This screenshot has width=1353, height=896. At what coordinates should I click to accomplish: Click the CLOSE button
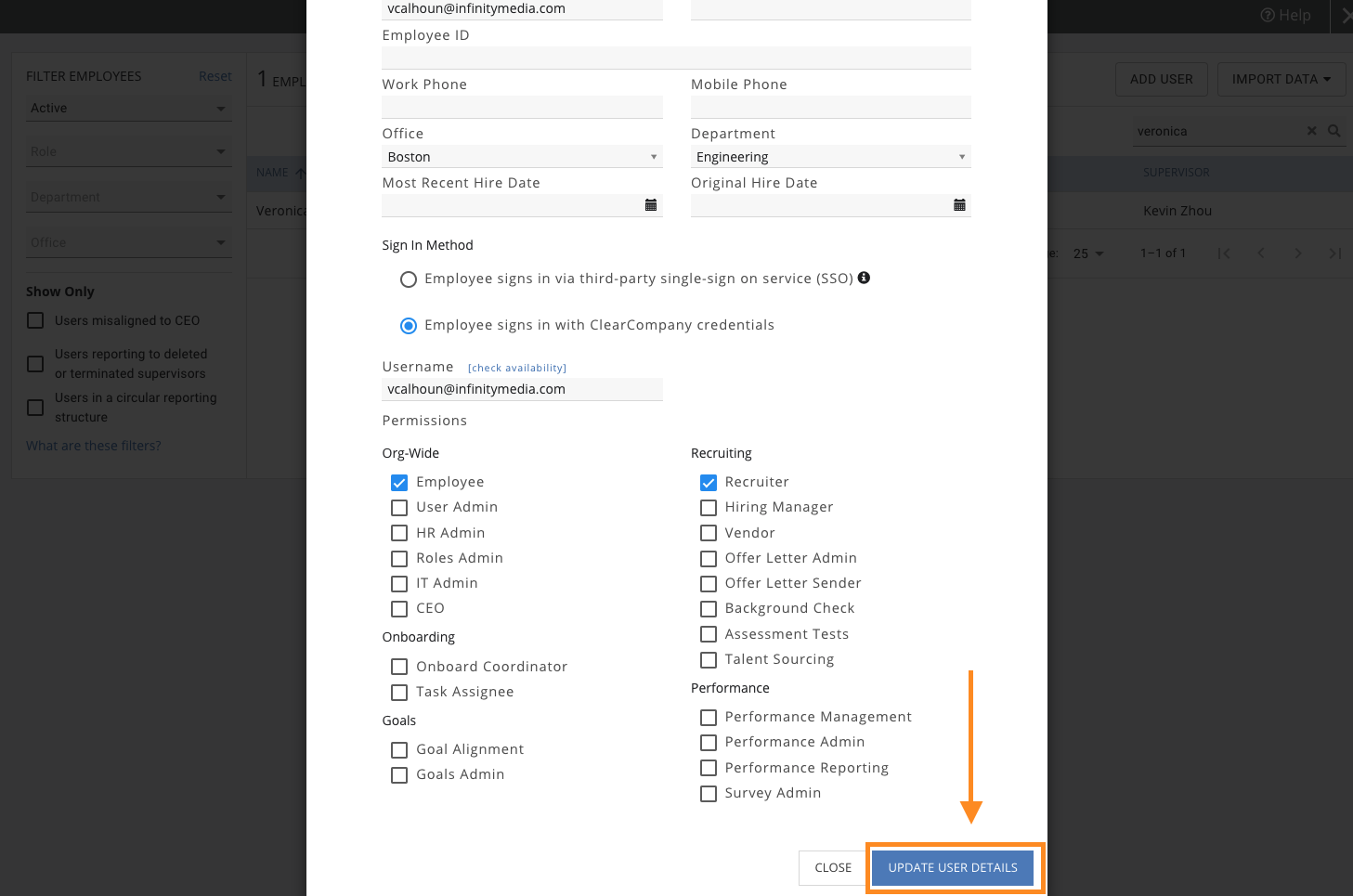[833, 868]
